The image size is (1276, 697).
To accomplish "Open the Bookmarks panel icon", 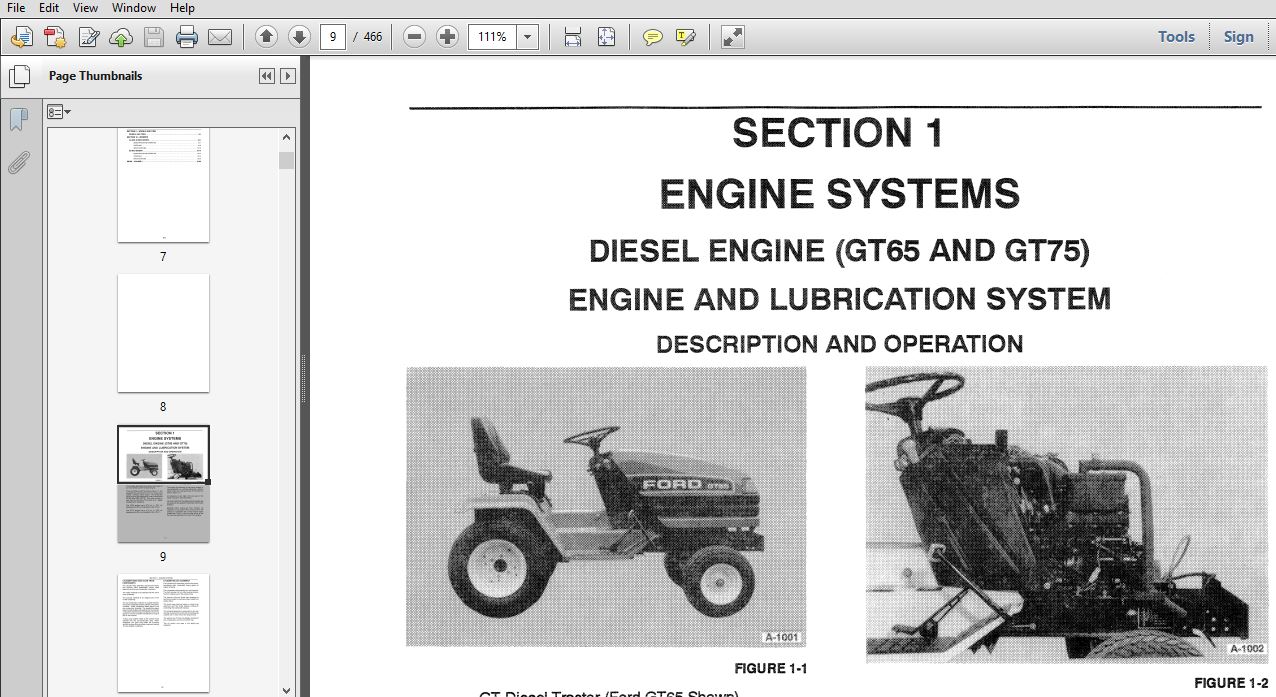I will tap(18, 120).
